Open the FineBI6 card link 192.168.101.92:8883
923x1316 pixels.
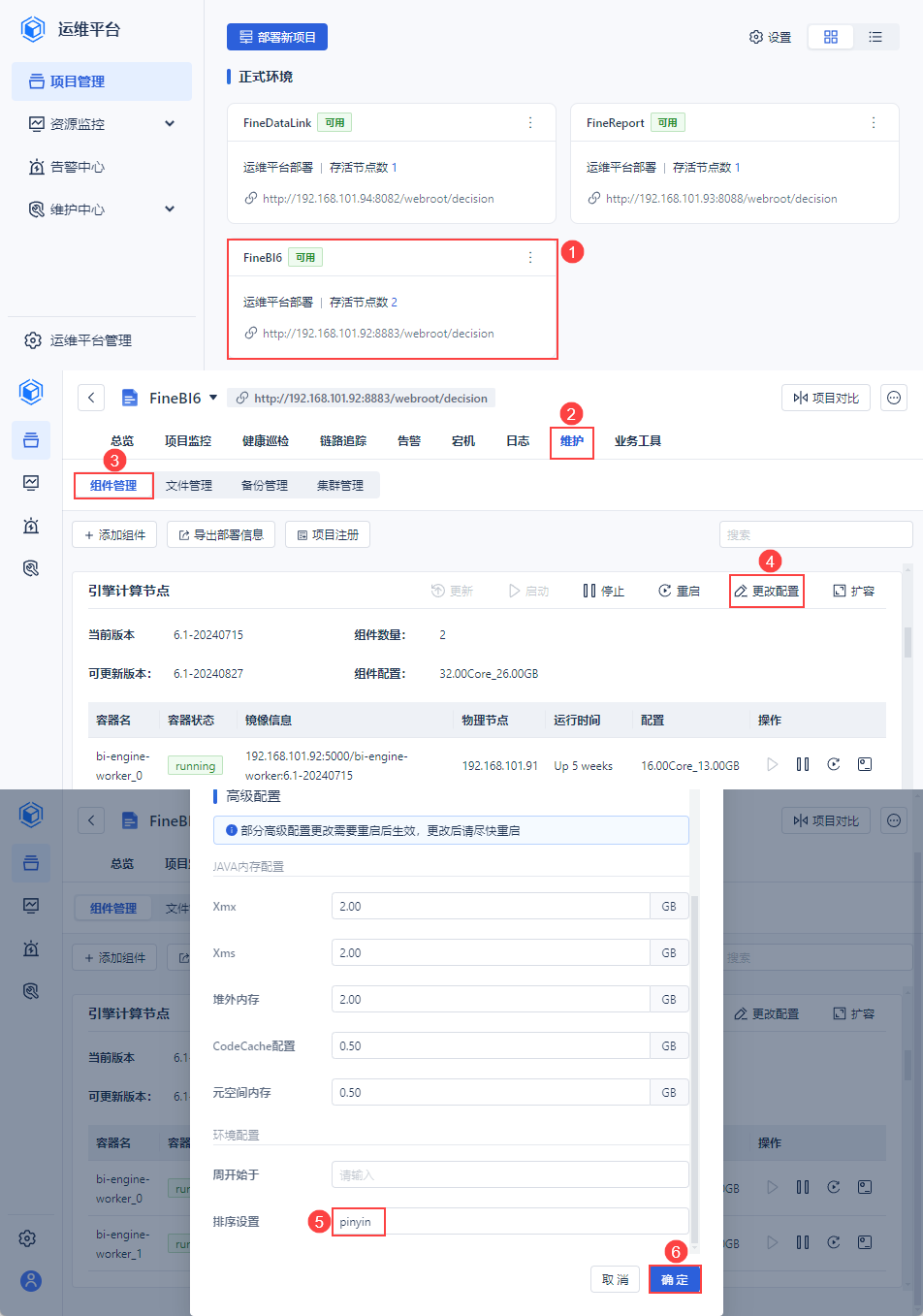378,333
